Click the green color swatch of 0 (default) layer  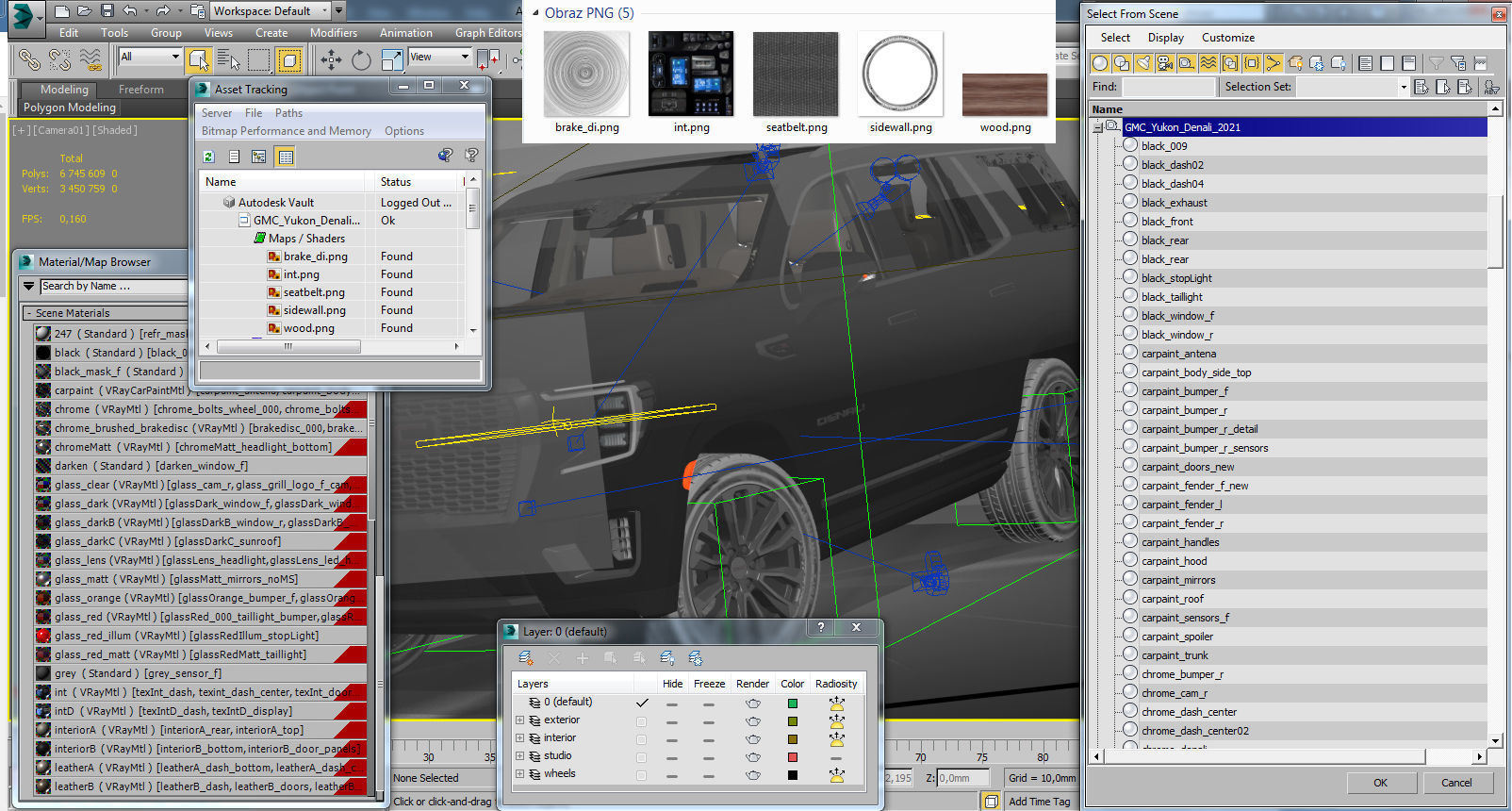792,703
